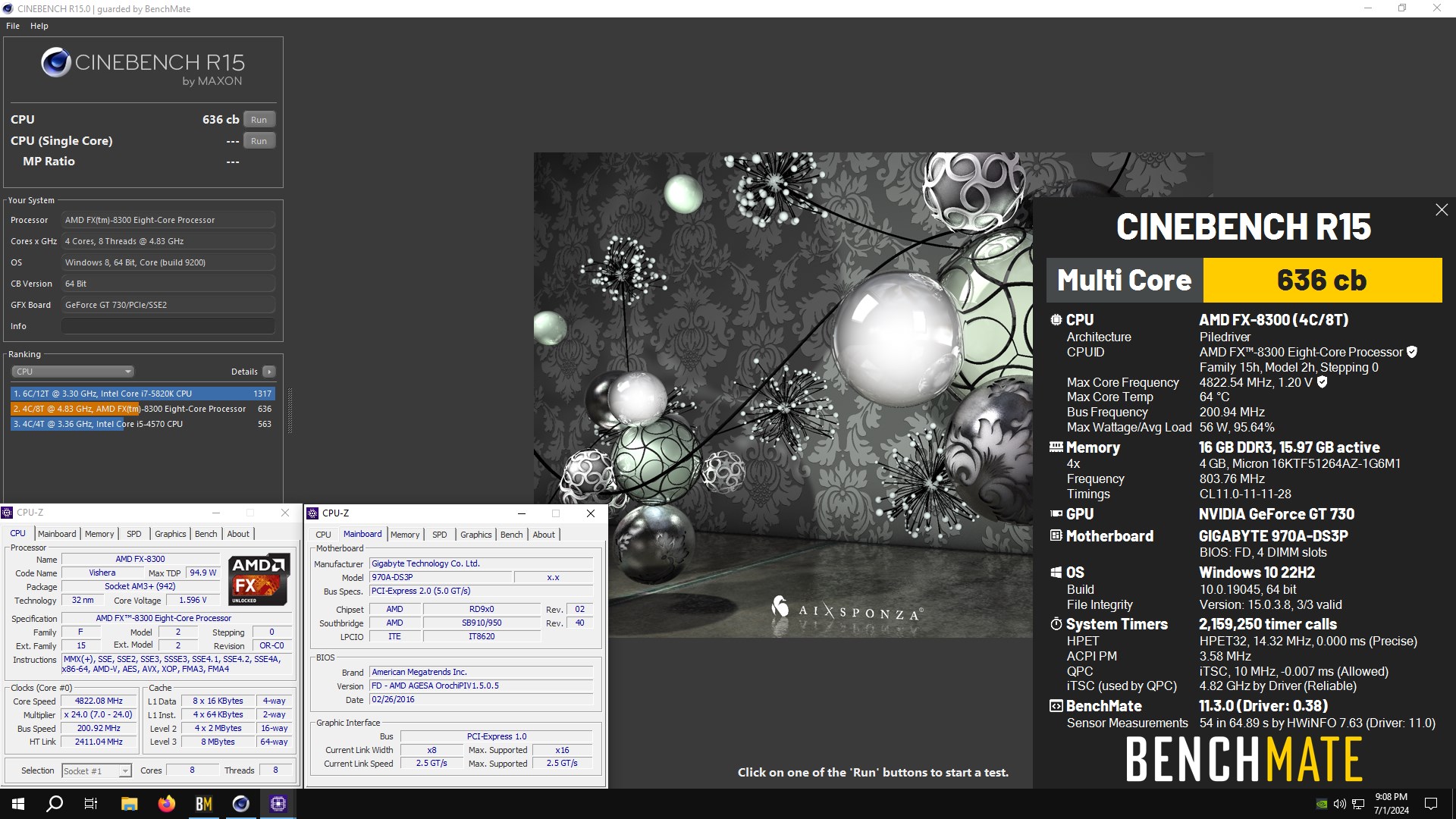Switch to Memory tab in left CPU-Z
The height and width of the screenshot is (819, 1456).
99,534
